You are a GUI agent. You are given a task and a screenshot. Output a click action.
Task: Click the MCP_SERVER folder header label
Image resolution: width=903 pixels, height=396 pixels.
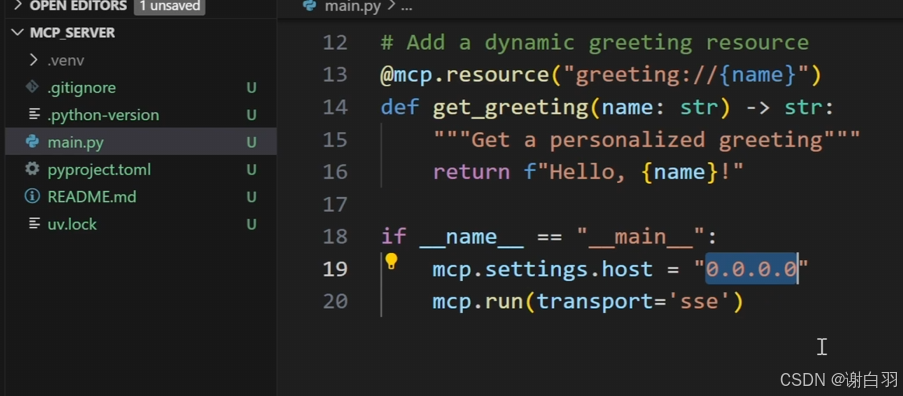(73, 33)
